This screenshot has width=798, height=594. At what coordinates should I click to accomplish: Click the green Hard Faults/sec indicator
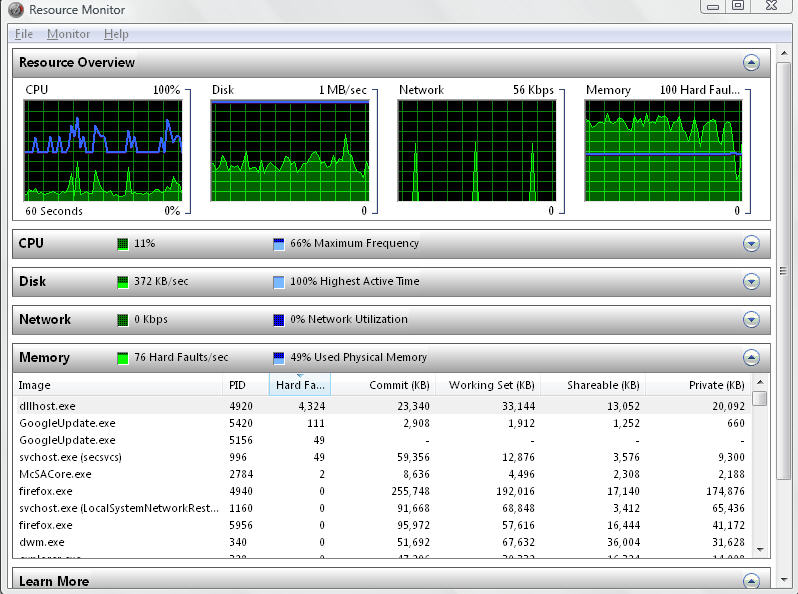coord(123,358)
